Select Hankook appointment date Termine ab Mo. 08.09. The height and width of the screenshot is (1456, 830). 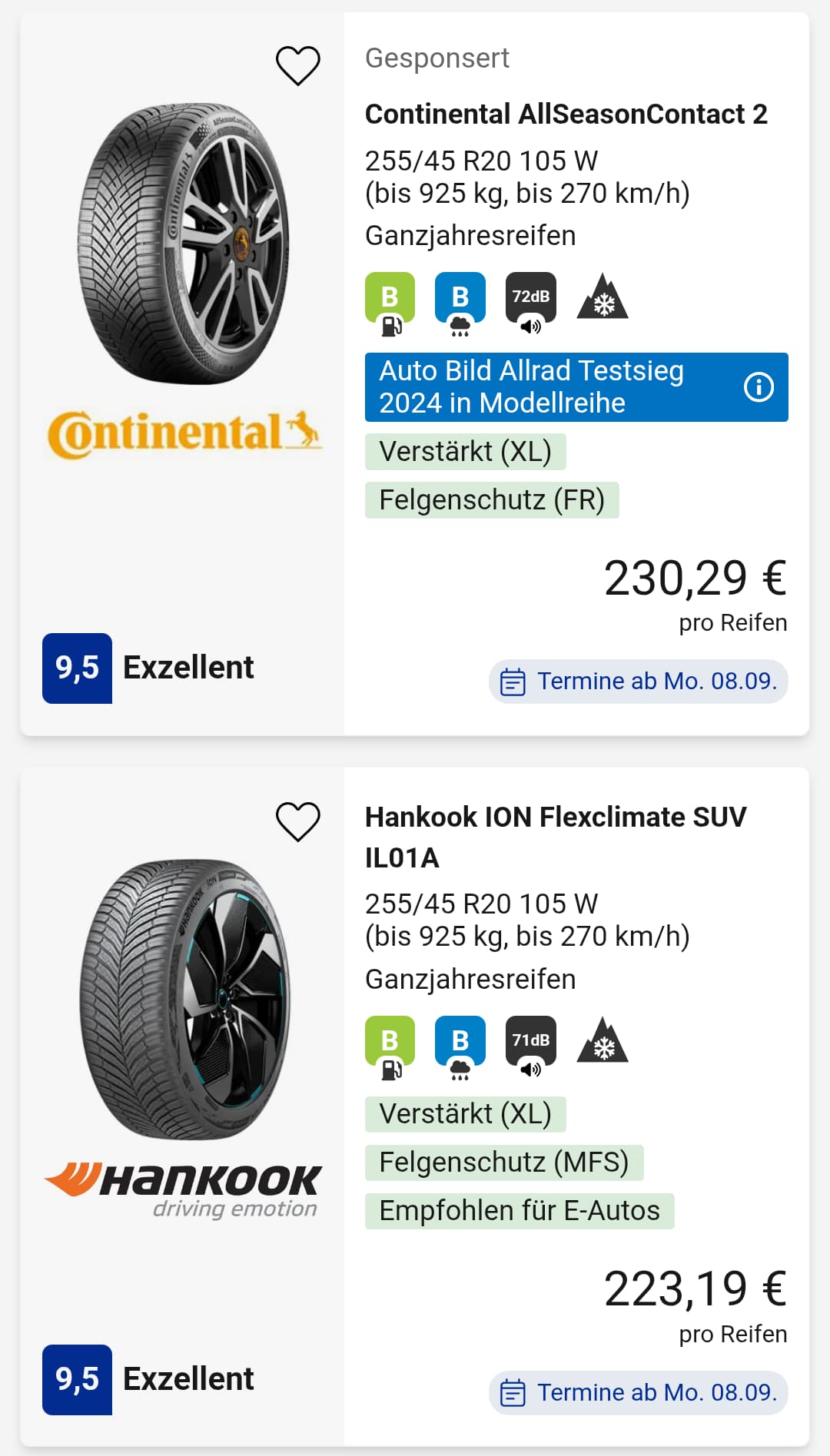(639, 1392)
